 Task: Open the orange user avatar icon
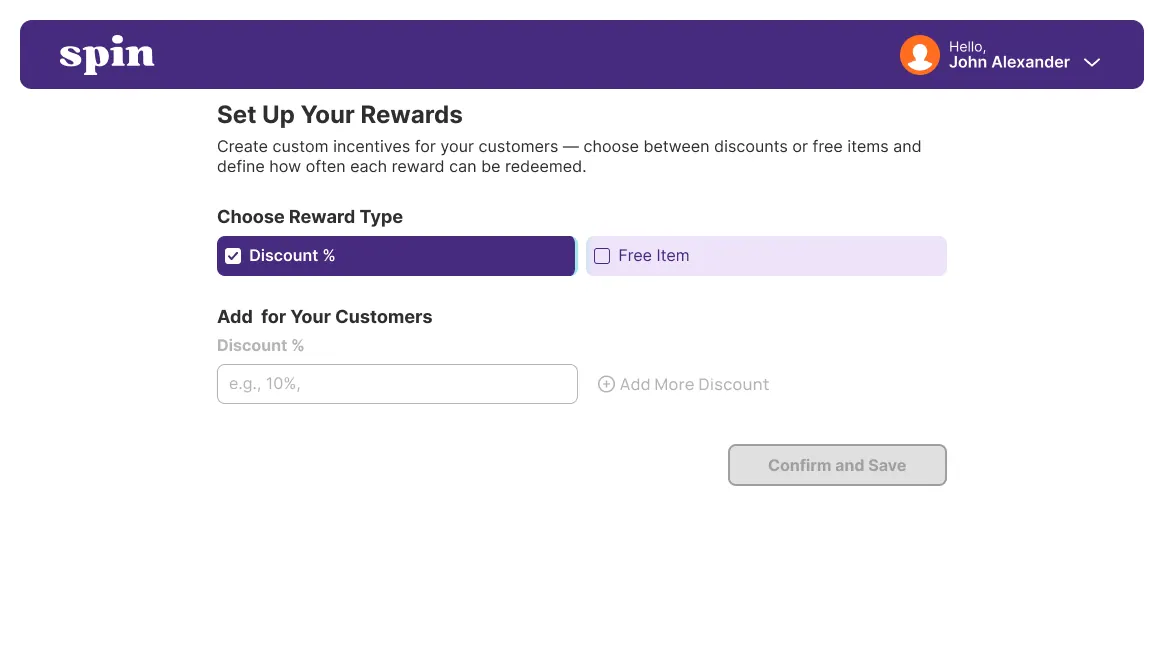[x=920, y=55]
